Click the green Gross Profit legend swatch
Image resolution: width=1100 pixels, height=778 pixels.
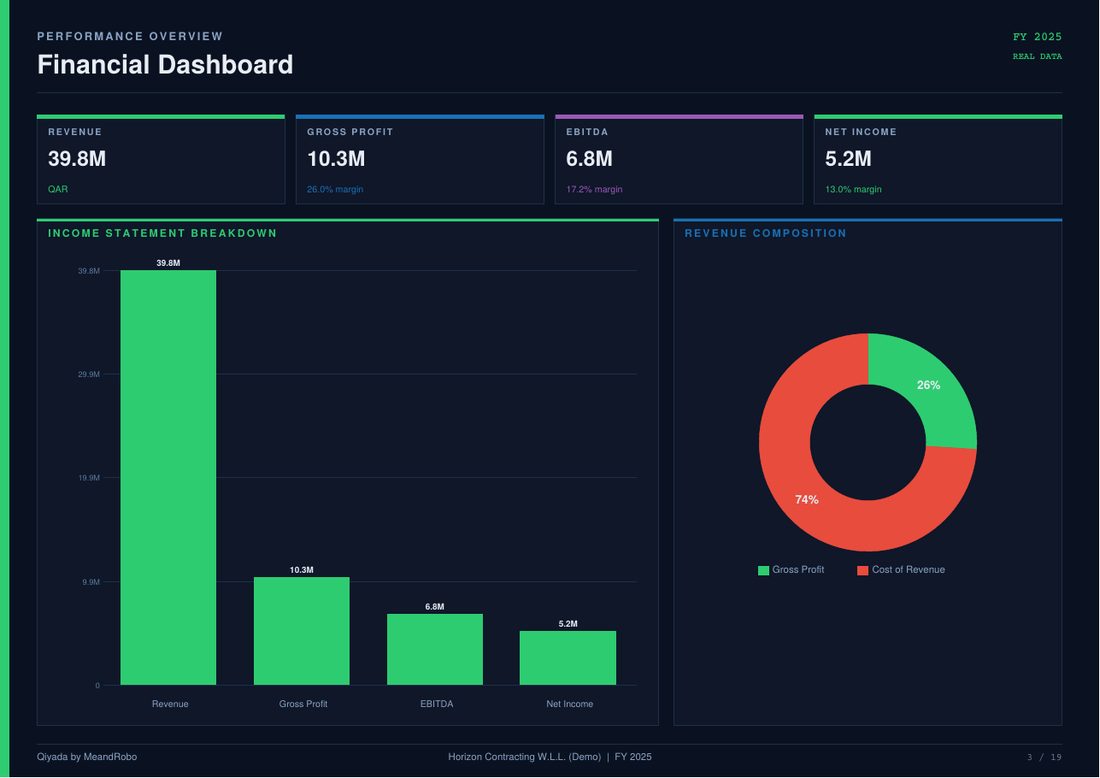click(763, 570)
